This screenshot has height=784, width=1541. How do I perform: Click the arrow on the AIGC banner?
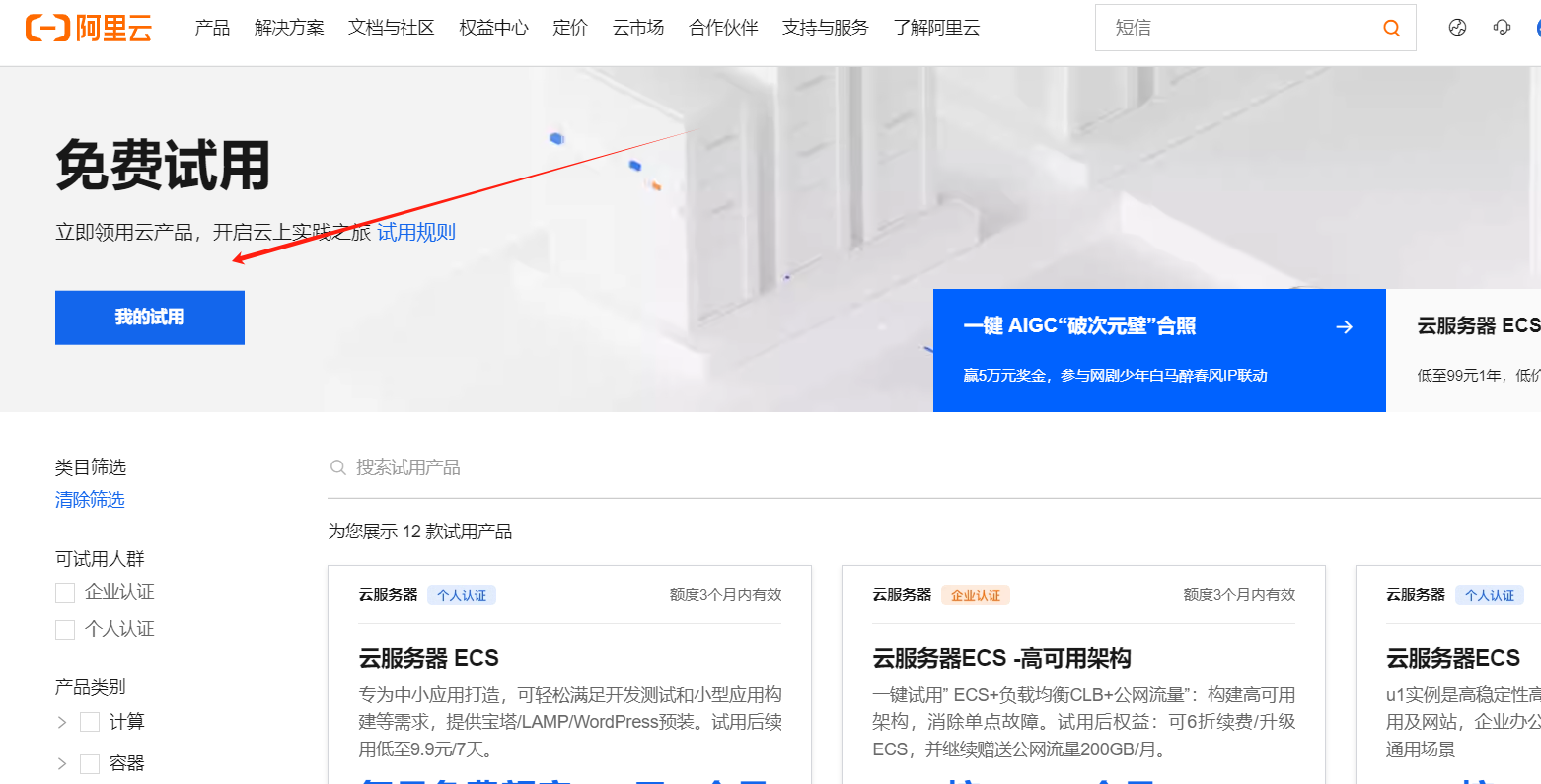coord(1344,326)
